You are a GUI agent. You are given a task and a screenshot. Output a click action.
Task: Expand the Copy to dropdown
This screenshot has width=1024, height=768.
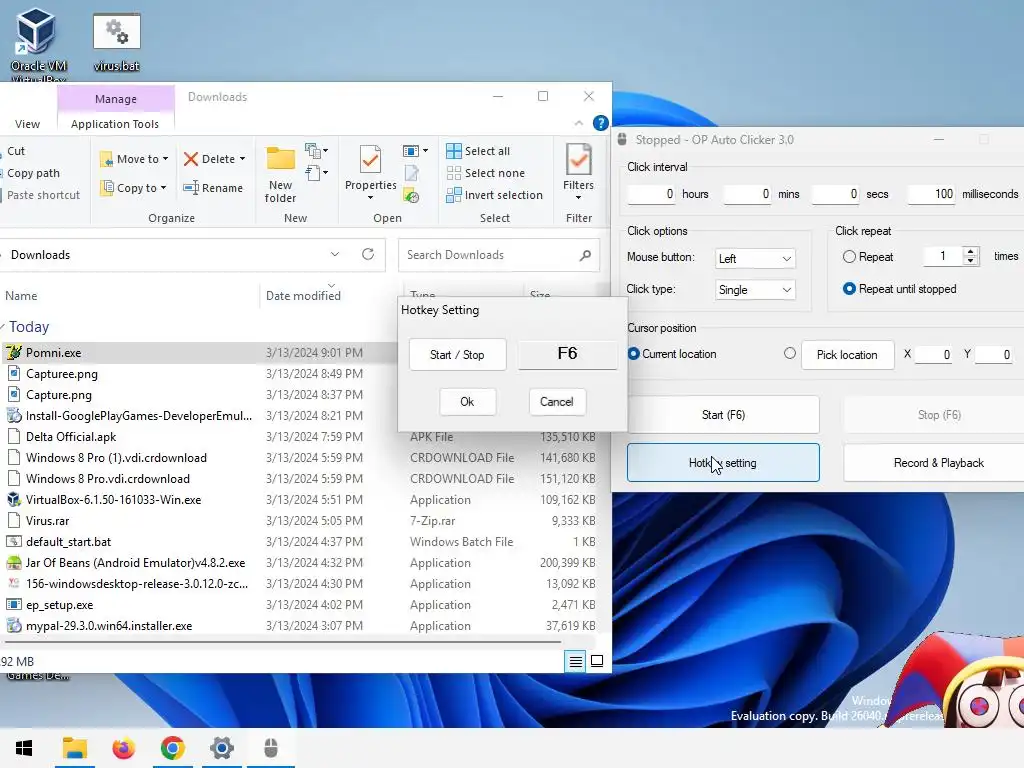pos(163,188)
